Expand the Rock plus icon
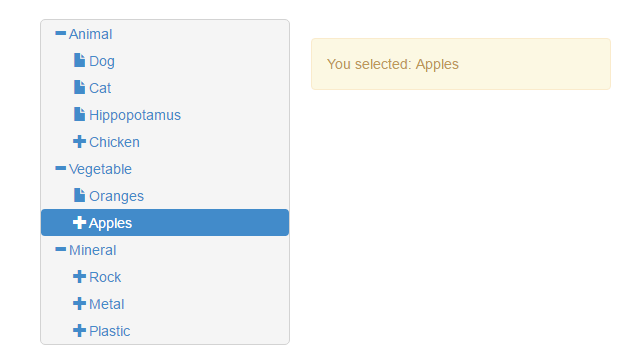This screenshot has height=362, width=638. point(79,277)
